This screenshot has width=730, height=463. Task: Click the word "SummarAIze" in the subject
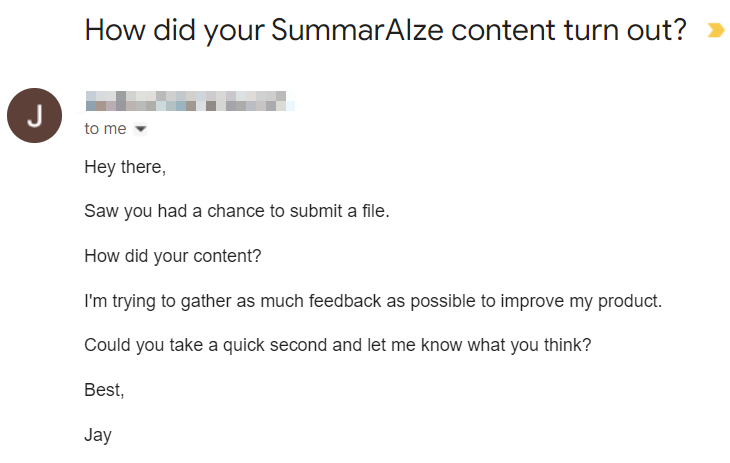357,30
